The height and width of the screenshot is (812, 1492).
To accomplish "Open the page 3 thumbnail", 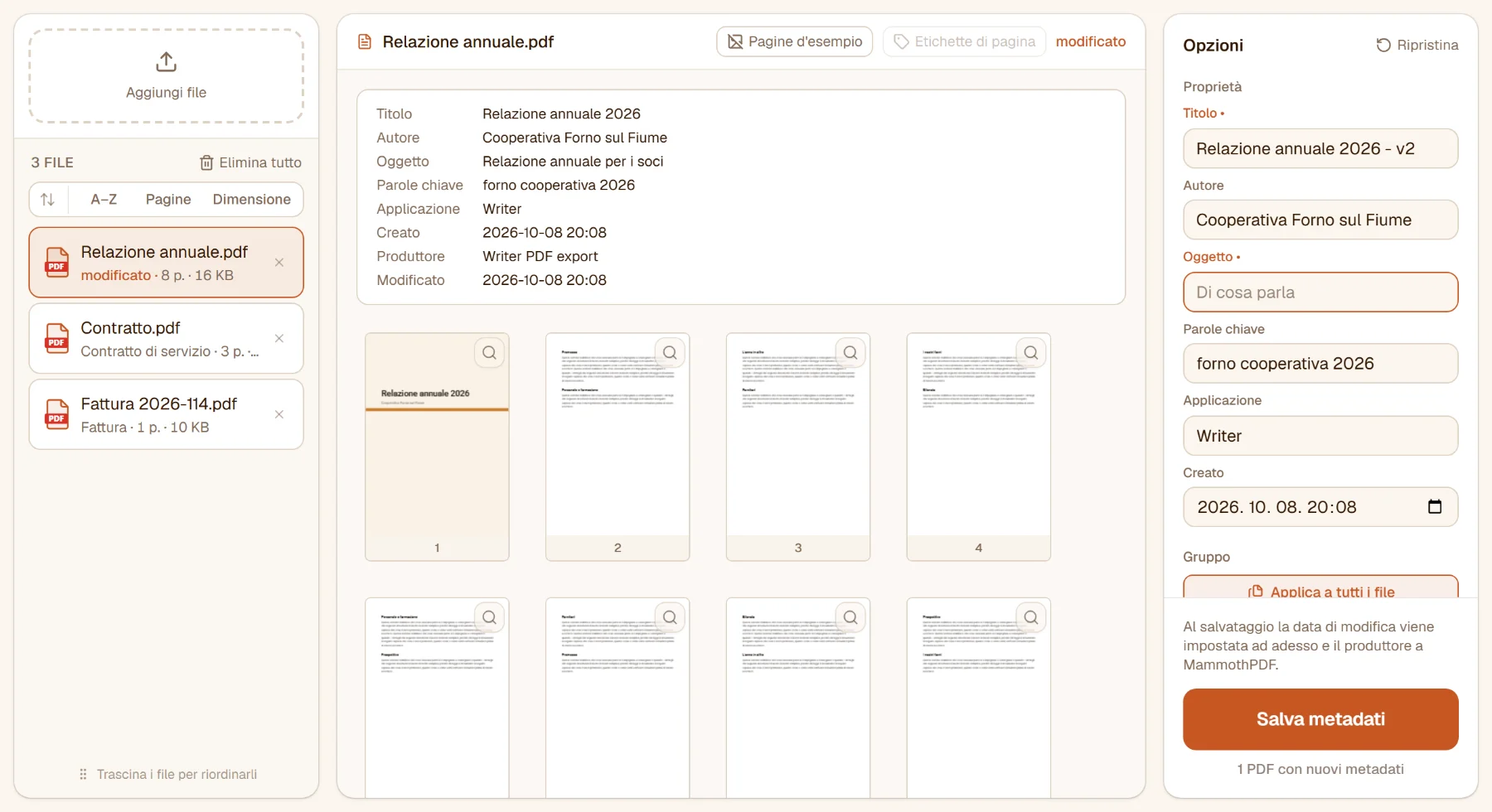I will coord(798,447).
